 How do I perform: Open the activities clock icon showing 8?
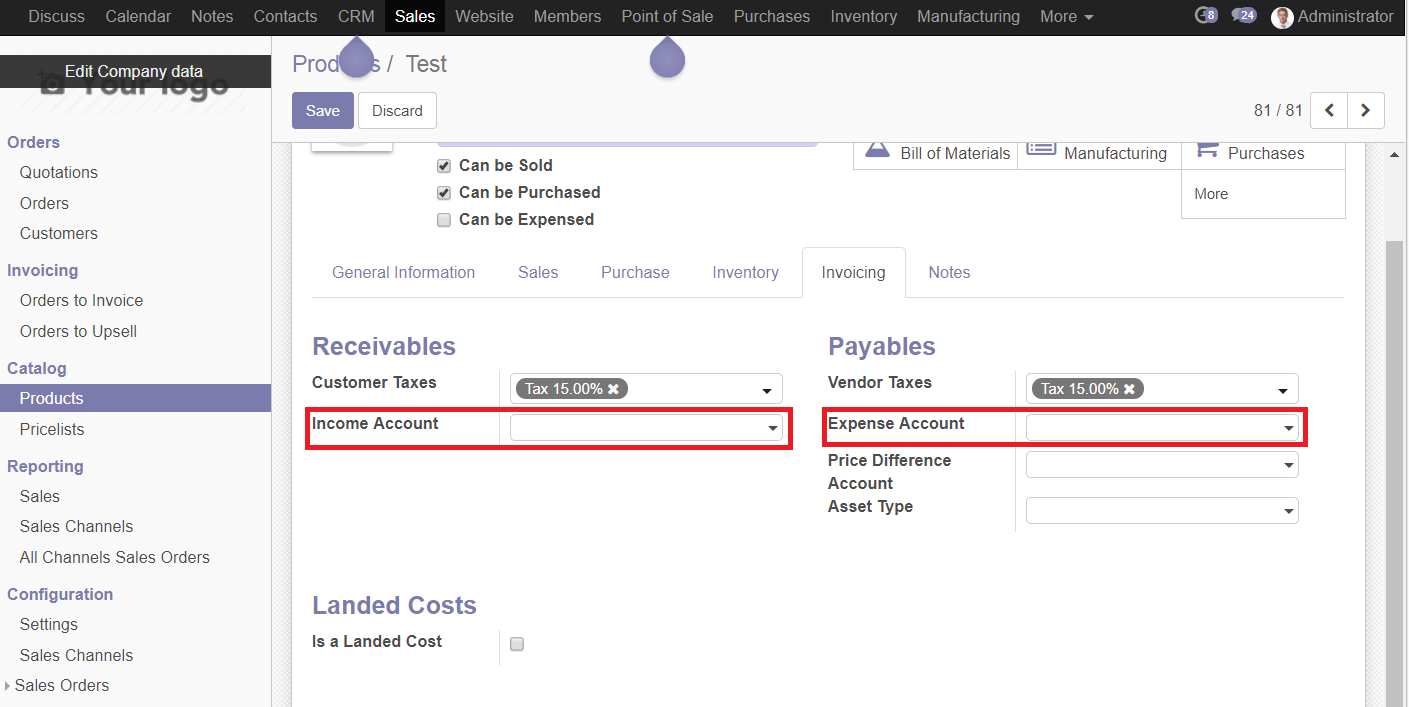click(1204, 16)
